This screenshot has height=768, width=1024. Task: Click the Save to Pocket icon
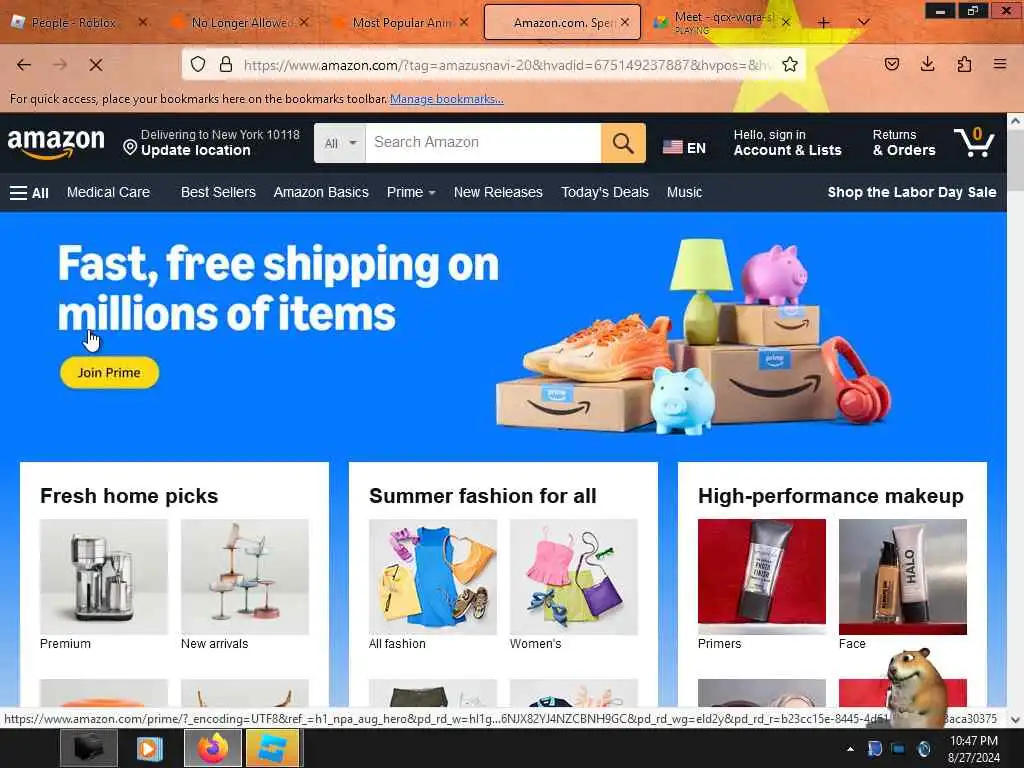891,64
